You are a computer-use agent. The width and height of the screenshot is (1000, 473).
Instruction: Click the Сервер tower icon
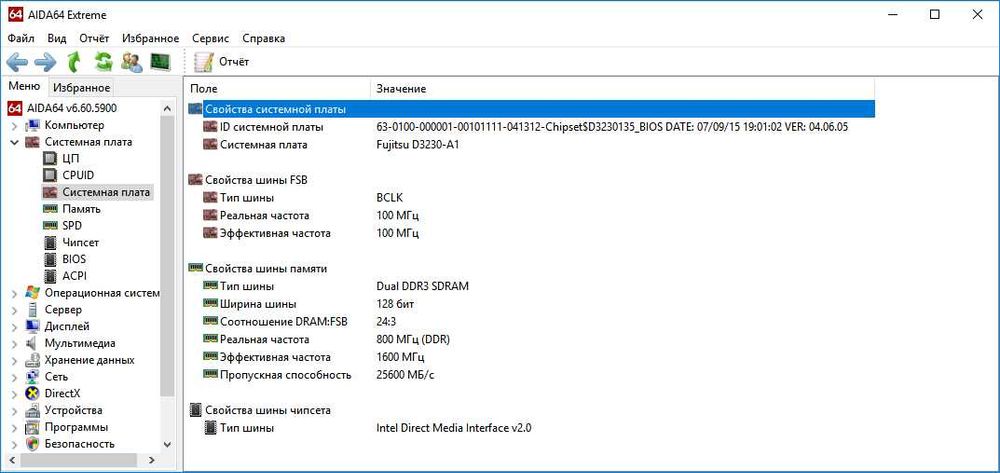pos(33,310)
